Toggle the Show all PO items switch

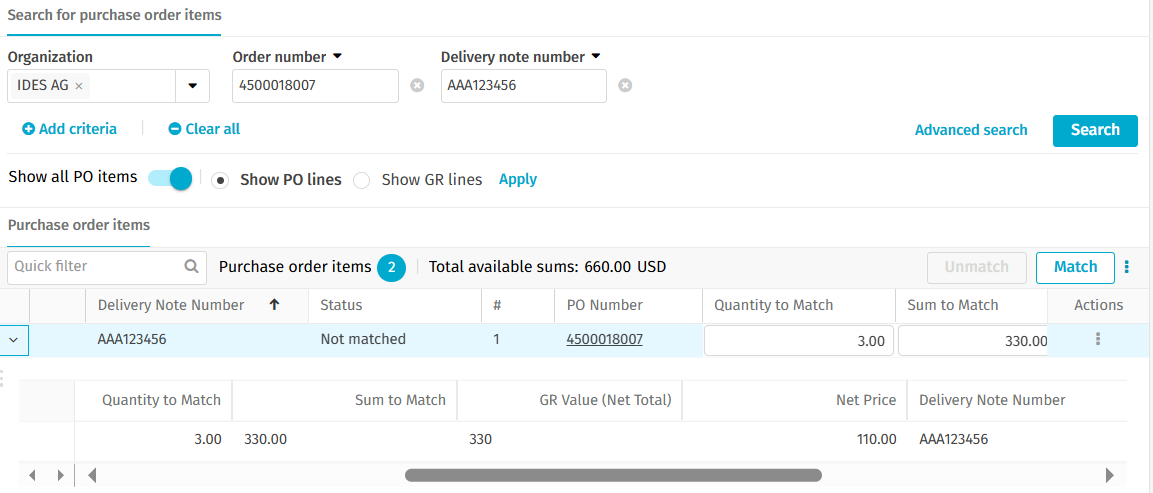click(x=170, y=178)
